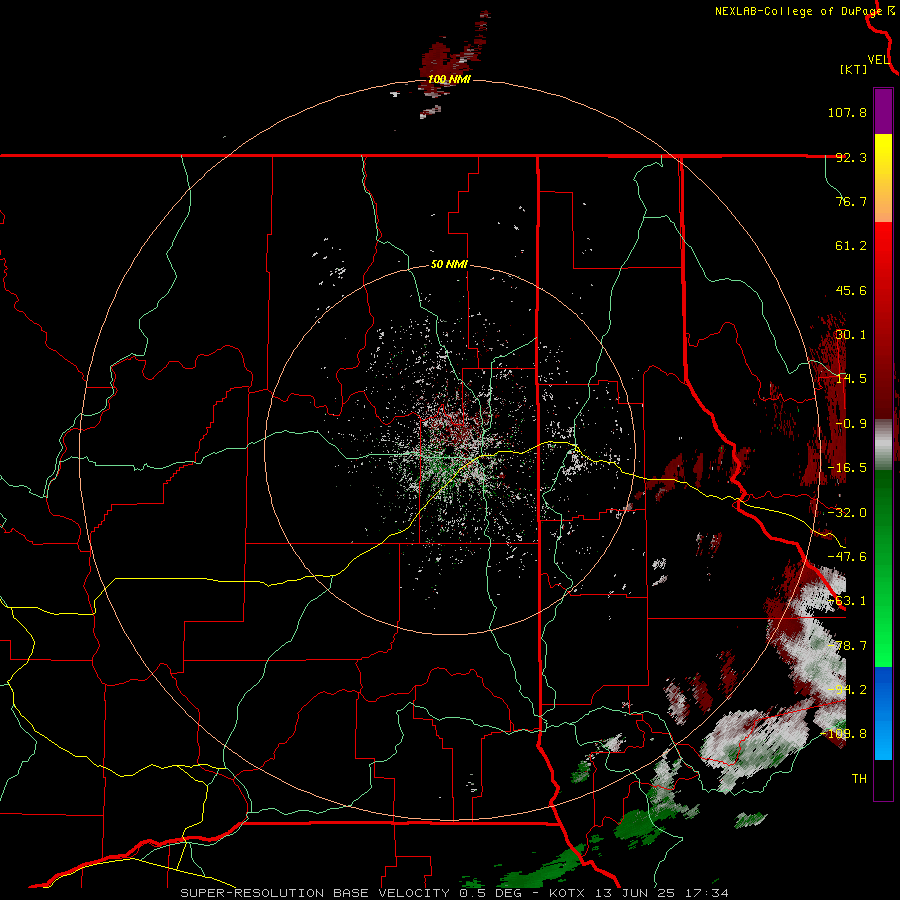Click the 50 NMI range ring label
This screenshot has width=900, height=900.
pyautogui.click(x=449, y=265)
